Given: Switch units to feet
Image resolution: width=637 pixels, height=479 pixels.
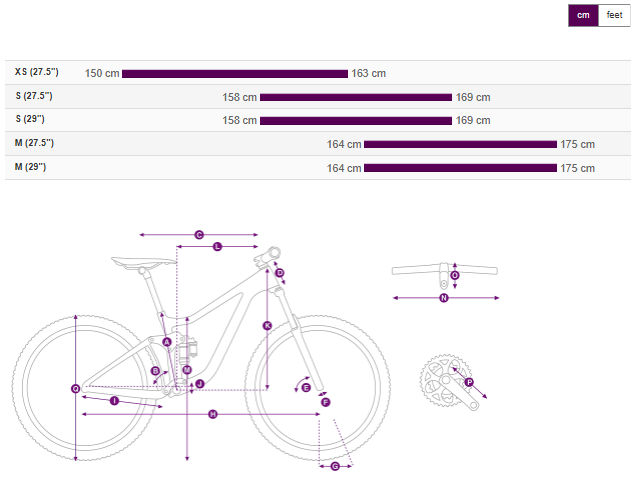Looking at the screenshot, I should click(614, 15).
